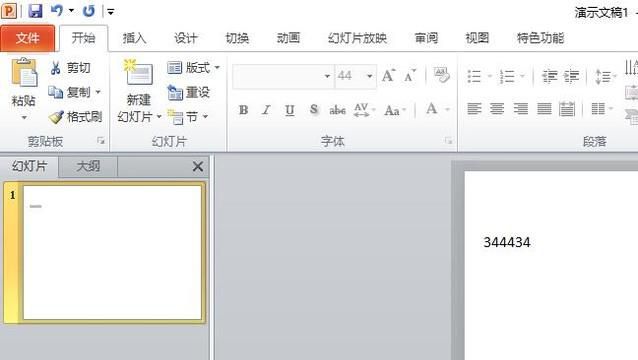Open the line spacing menu
Screen dimensions: 638x360
tap(605, 76)
